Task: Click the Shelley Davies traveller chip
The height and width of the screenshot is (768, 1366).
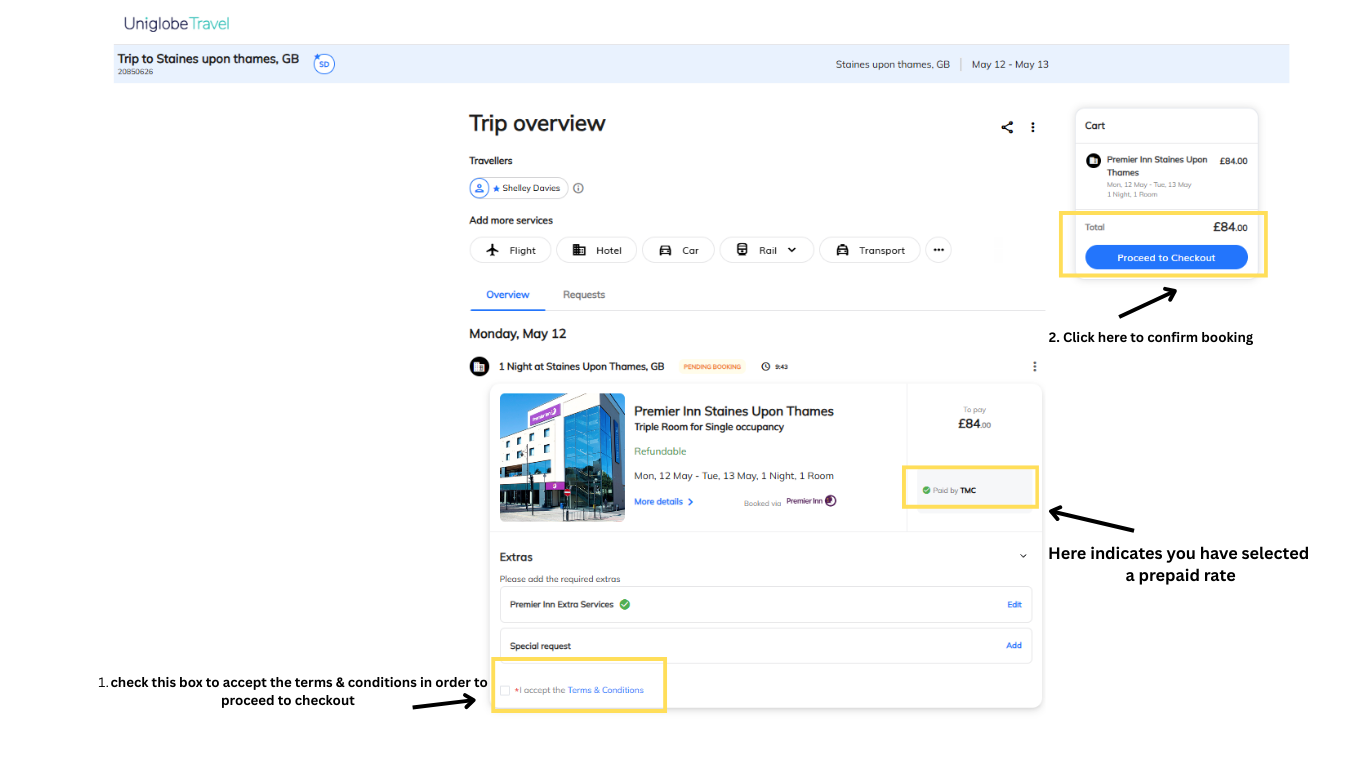Action: (519, 188)
